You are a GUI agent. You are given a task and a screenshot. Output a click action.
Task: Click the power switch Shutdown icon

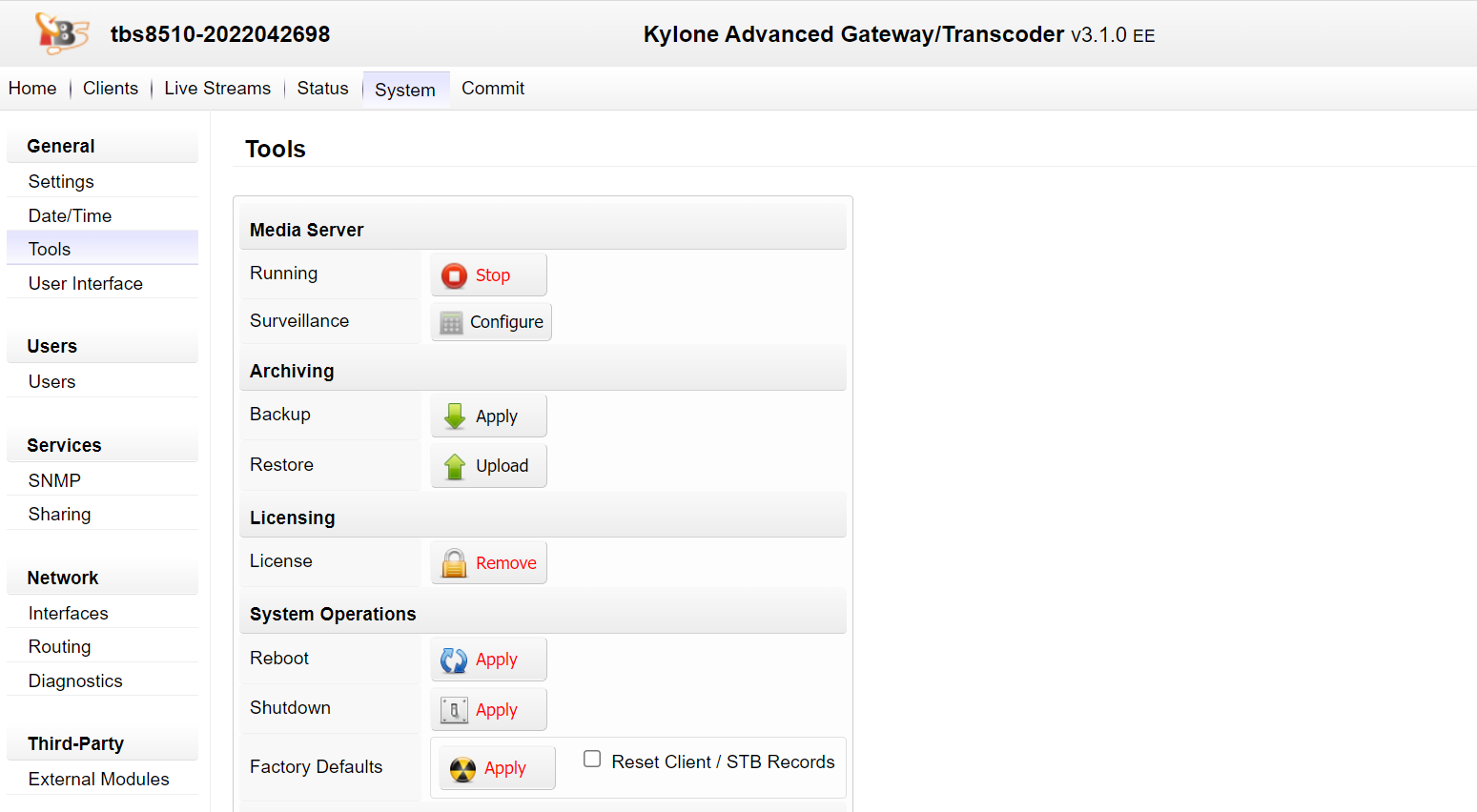[x=454, y=710]
